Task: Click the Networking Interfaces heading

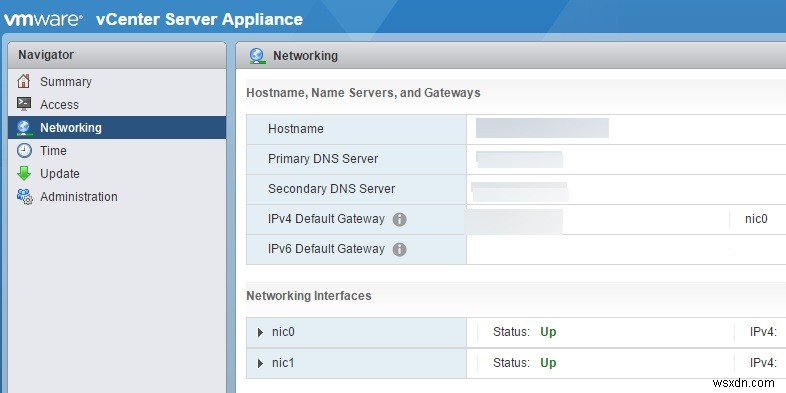Action: tap(309, 296)
